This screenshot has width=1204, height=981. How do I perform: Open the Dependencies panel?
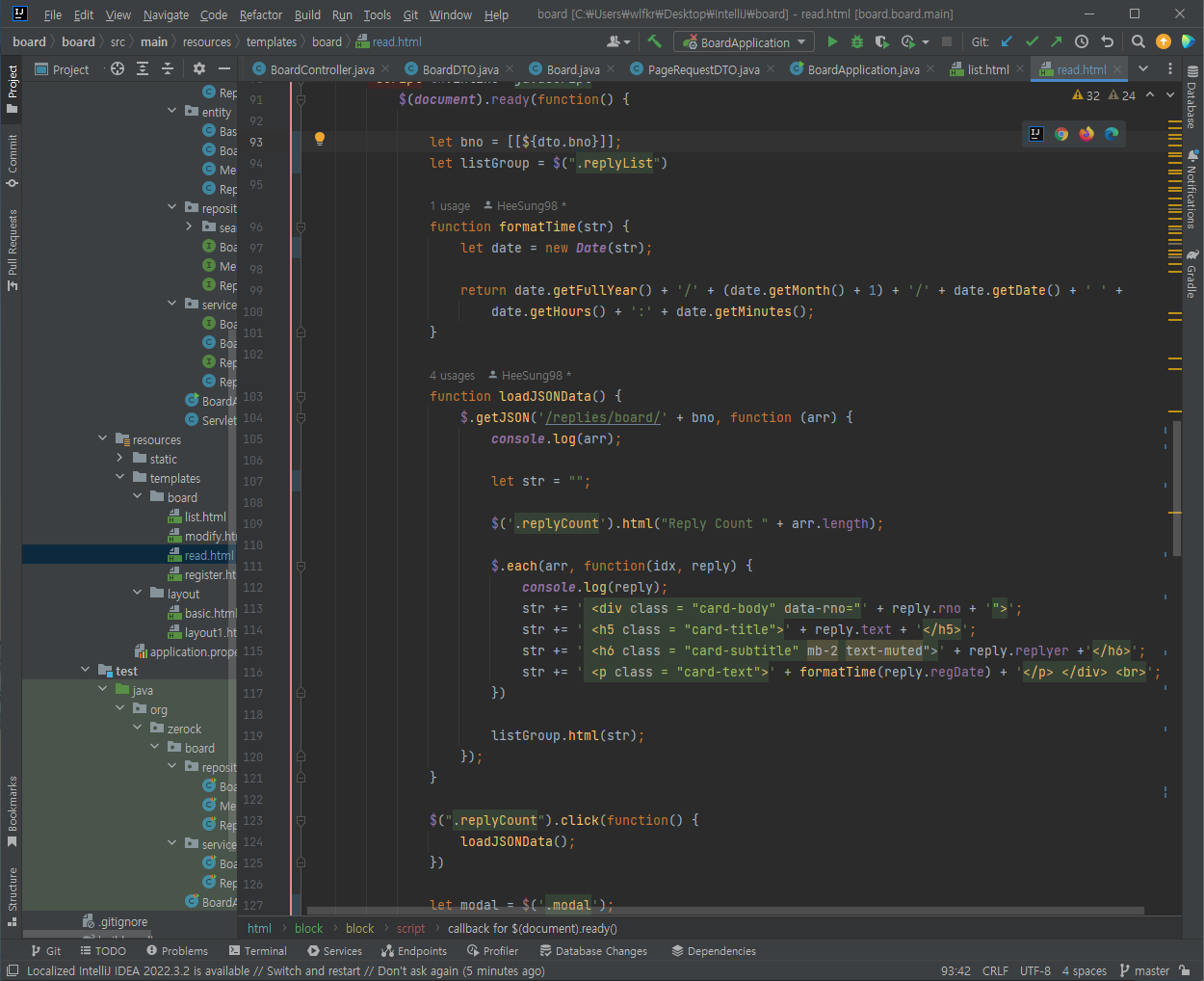714,950
